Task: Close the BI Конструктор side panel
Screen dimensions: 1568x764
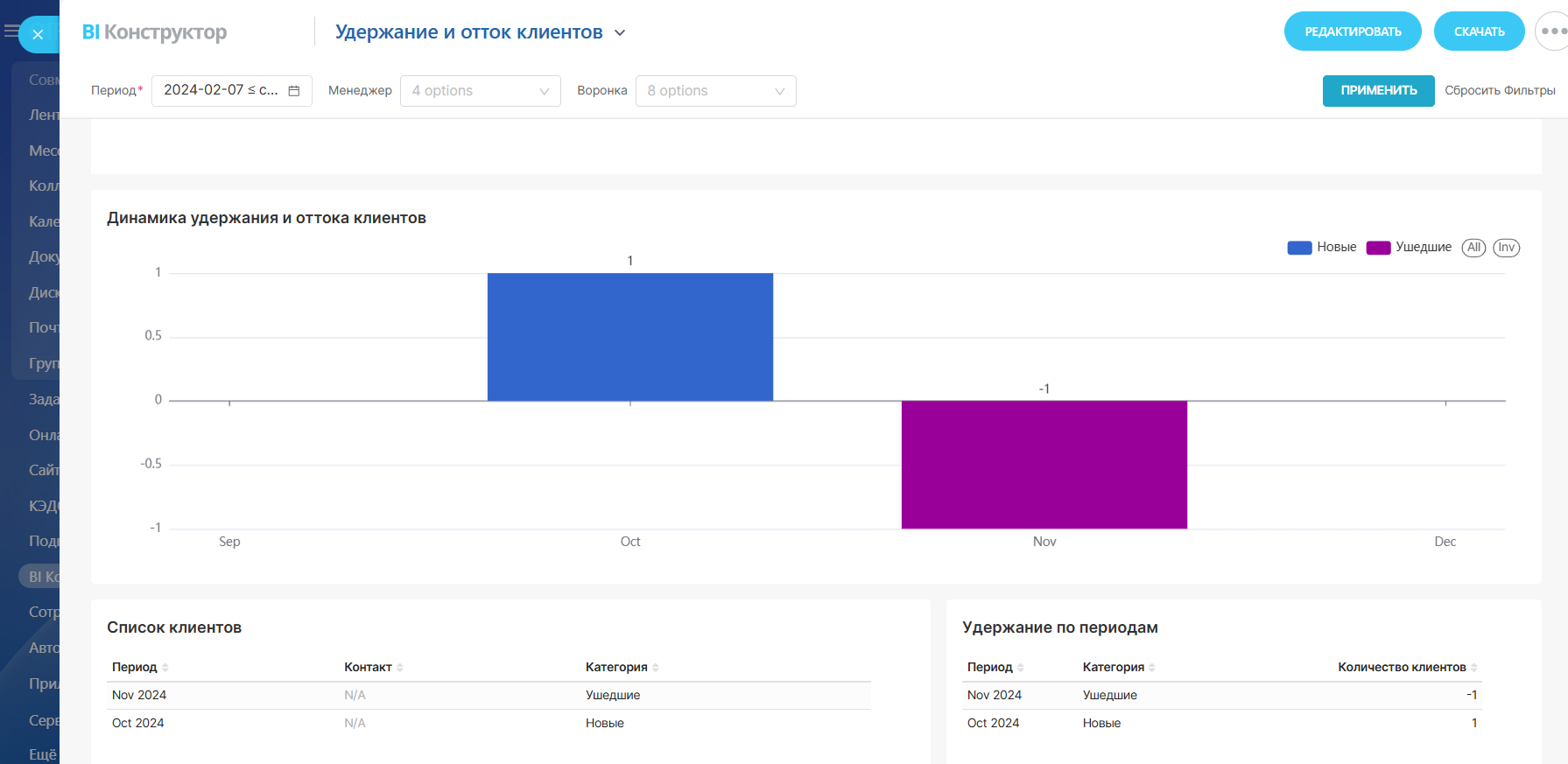Action: [x=38, y=34]
